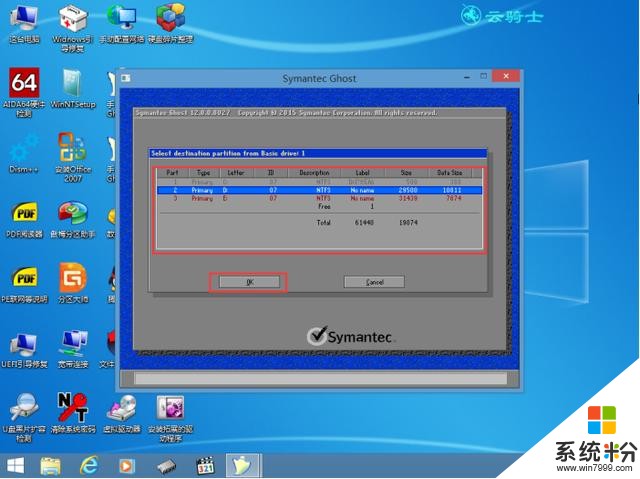
Task: Open 手动配置网络 desktop icon
Action: (122, 24)
